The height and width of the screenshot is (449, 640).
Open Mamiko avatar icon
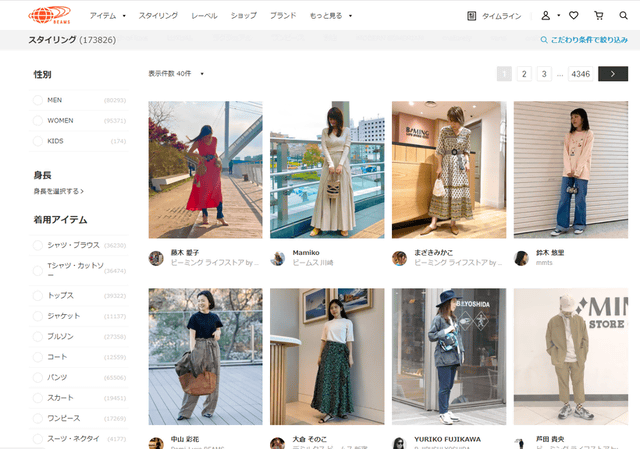[x=278, y=258]
